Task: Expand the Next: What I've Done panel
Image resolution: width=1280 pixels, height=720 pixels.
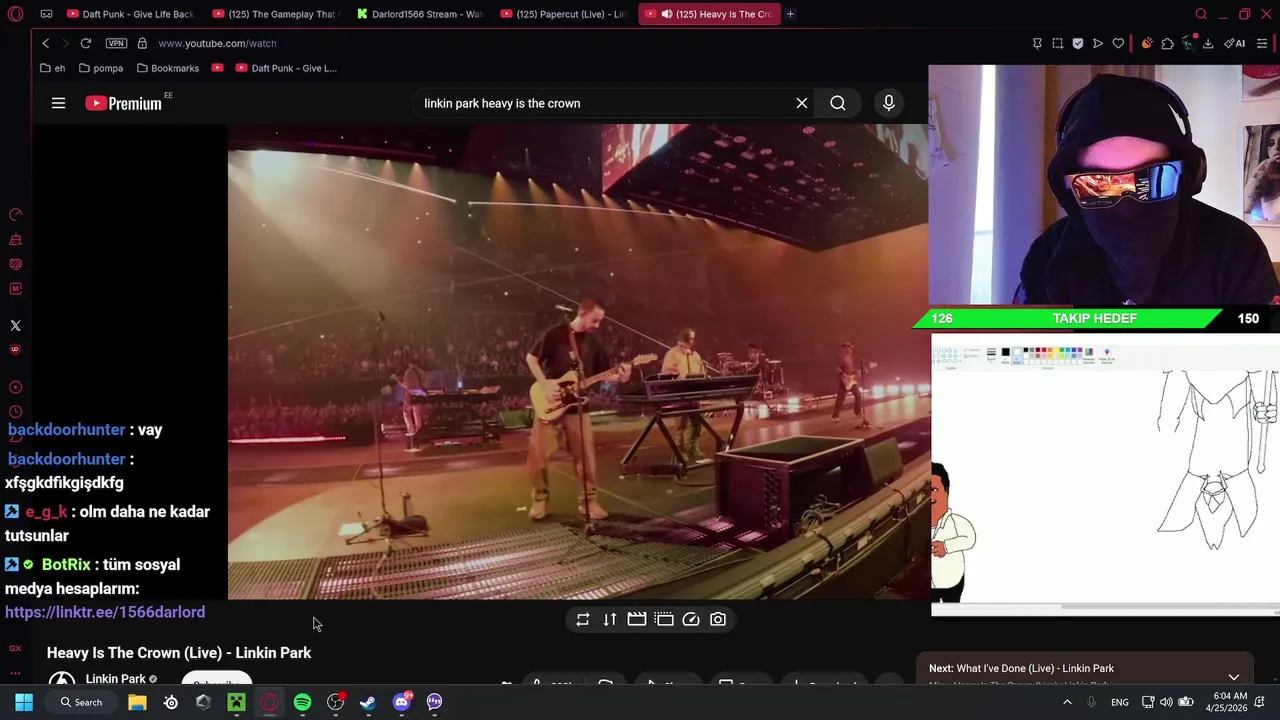Action: tap(1234, 677)
